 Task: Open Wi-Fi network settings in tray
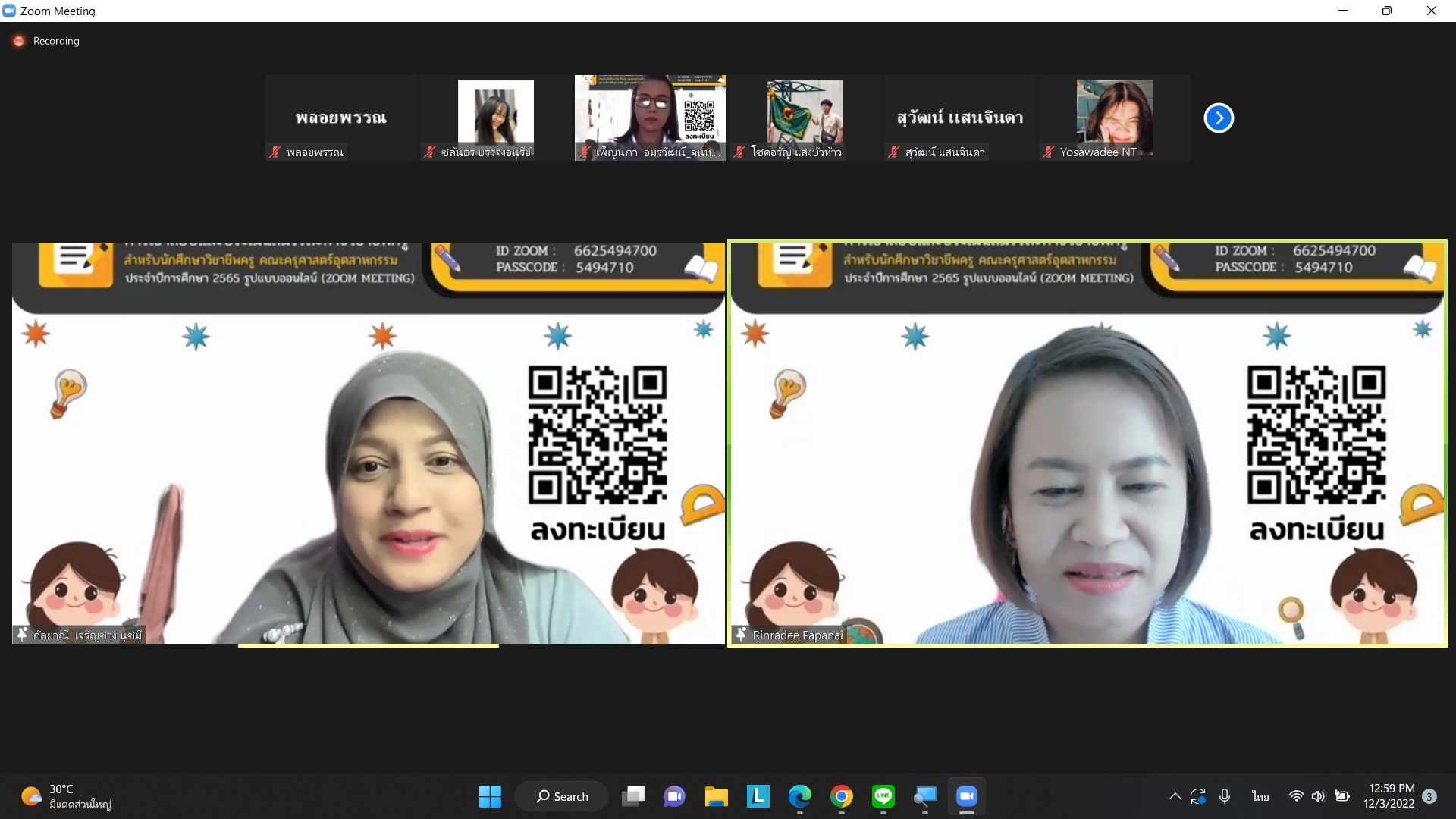pyautogui.click(x=1296, y=796)
